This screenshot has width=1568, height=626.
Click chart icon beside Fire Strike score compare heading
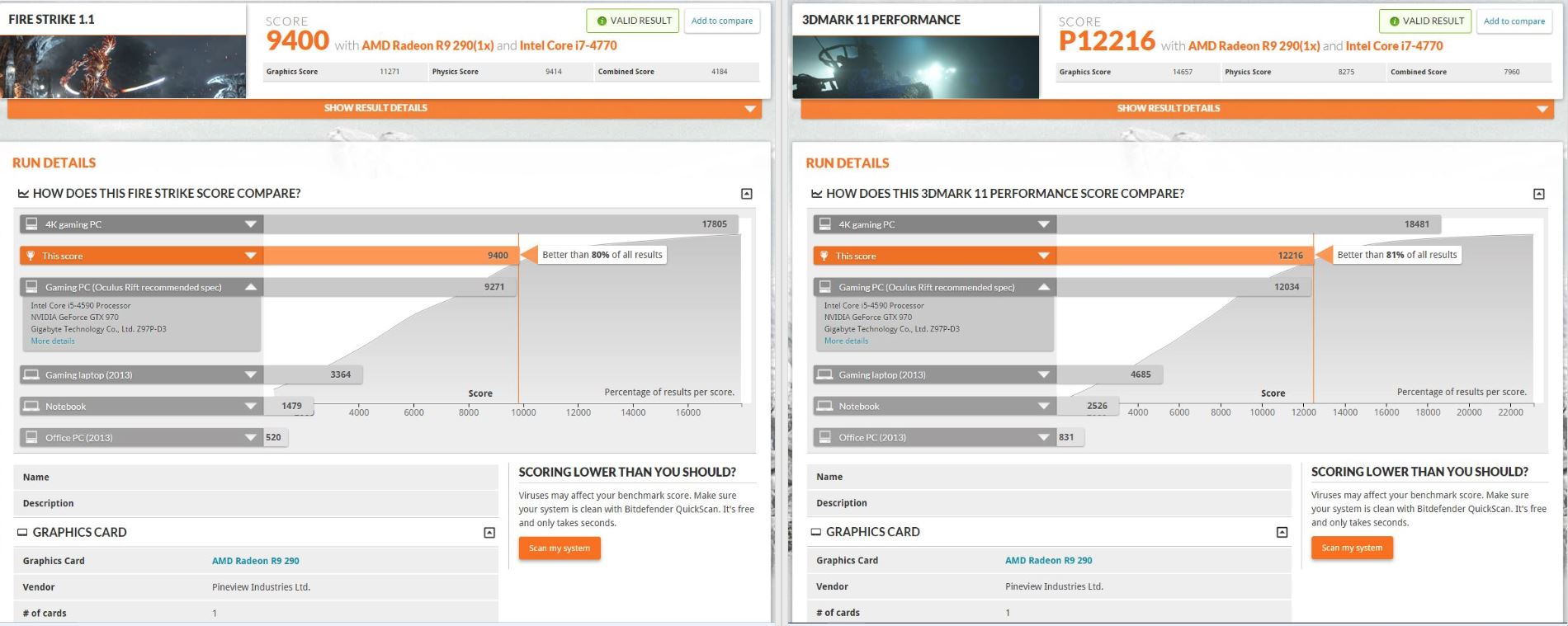point(23,194)
